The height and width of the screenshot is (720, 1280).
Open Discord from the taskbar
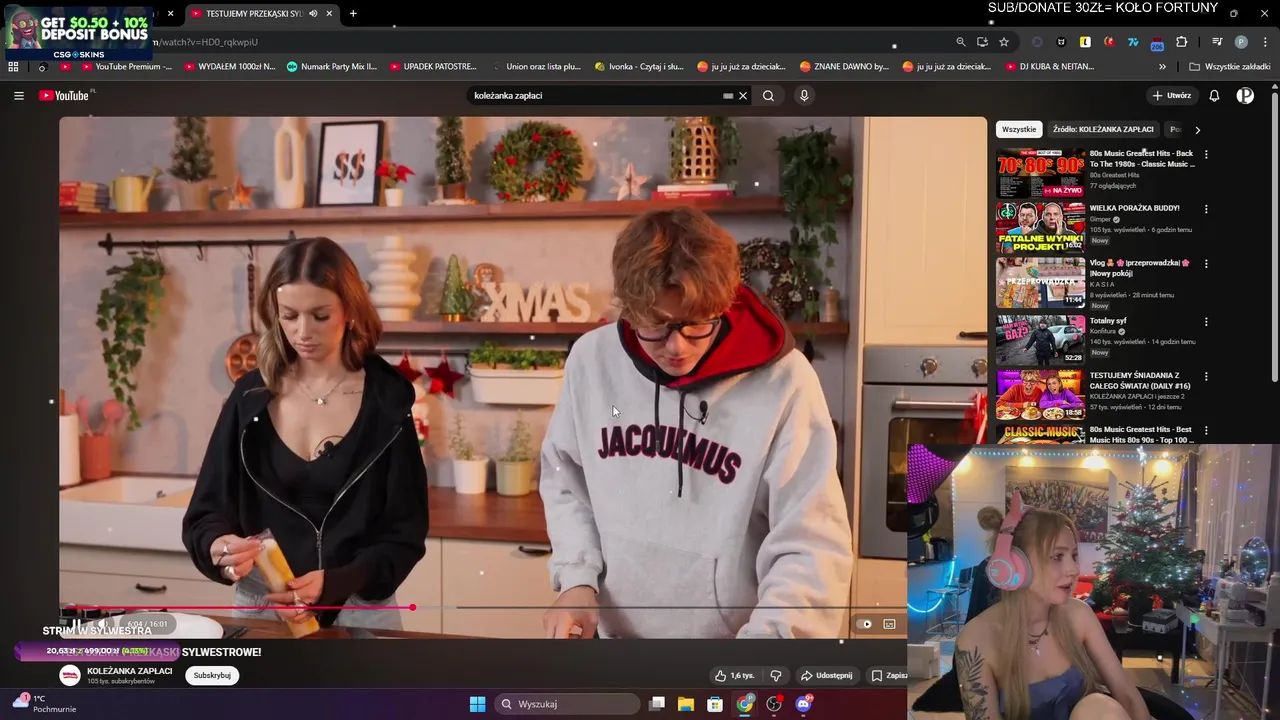coord(803,704)
